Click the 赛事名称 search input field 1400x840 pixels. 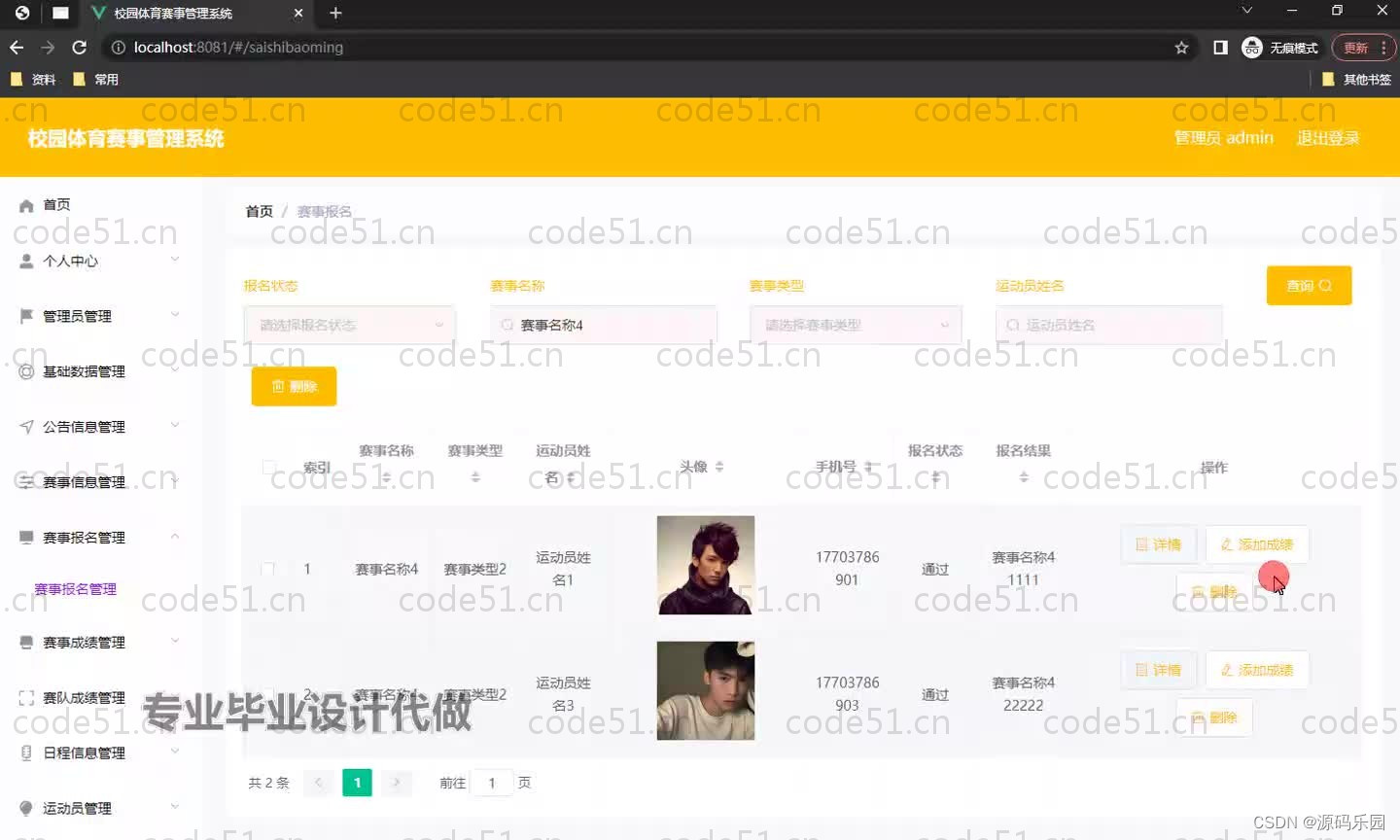tap(604, 325)
